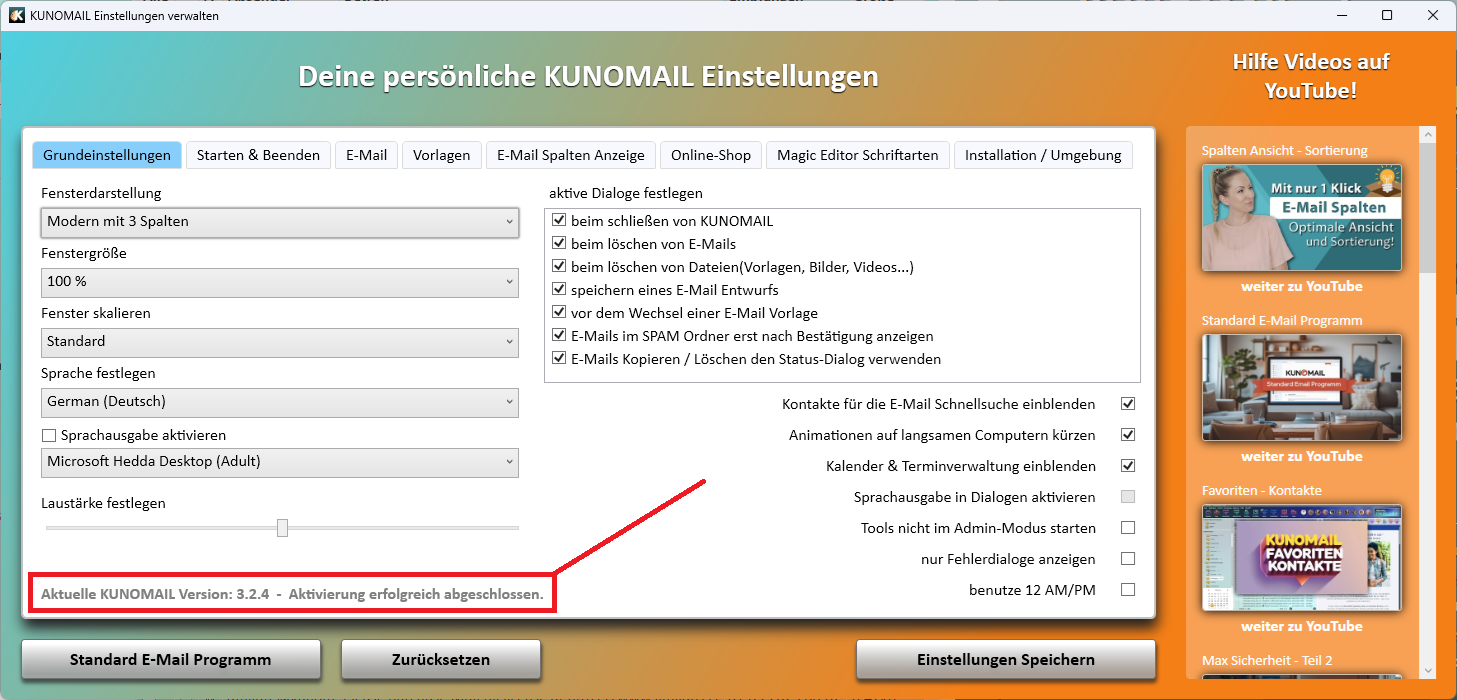Screen dimensions: 1457x700
Task: Select the E-Mail tab
Action: click(x=367, y=155)
